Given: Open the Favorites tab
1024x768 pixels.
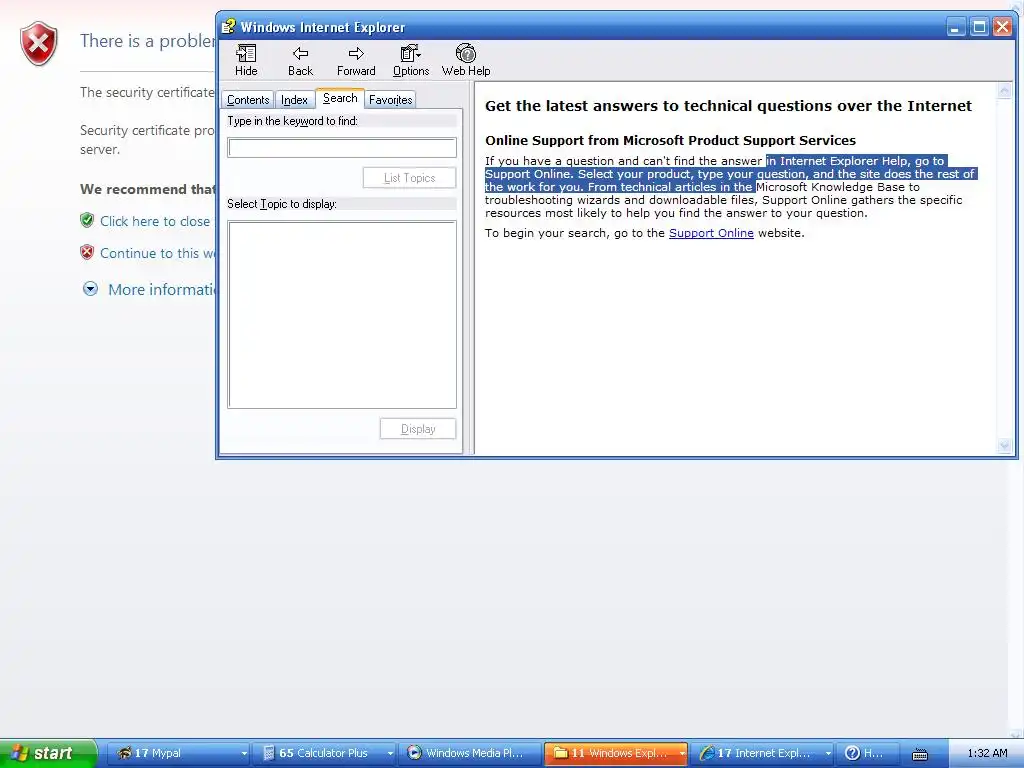Looking at the screenshot, I should click(x=391, y=100).
